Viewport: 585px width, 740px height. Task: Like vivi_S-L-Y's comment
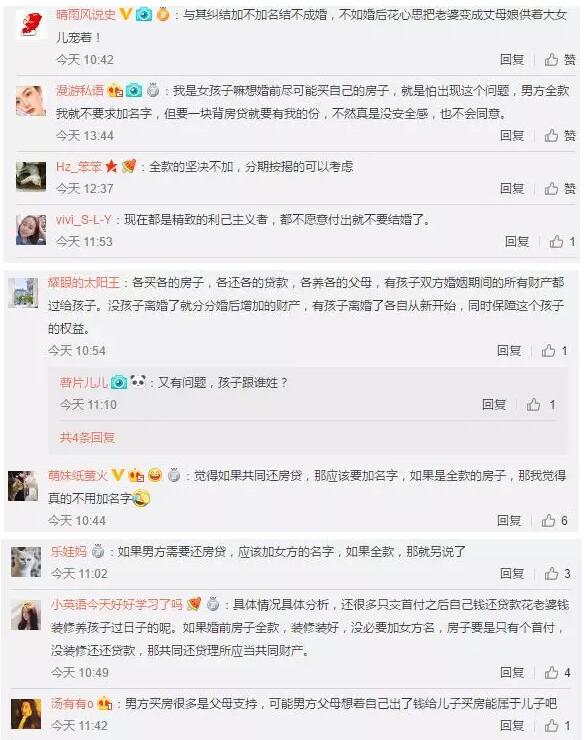click(562, 242)
